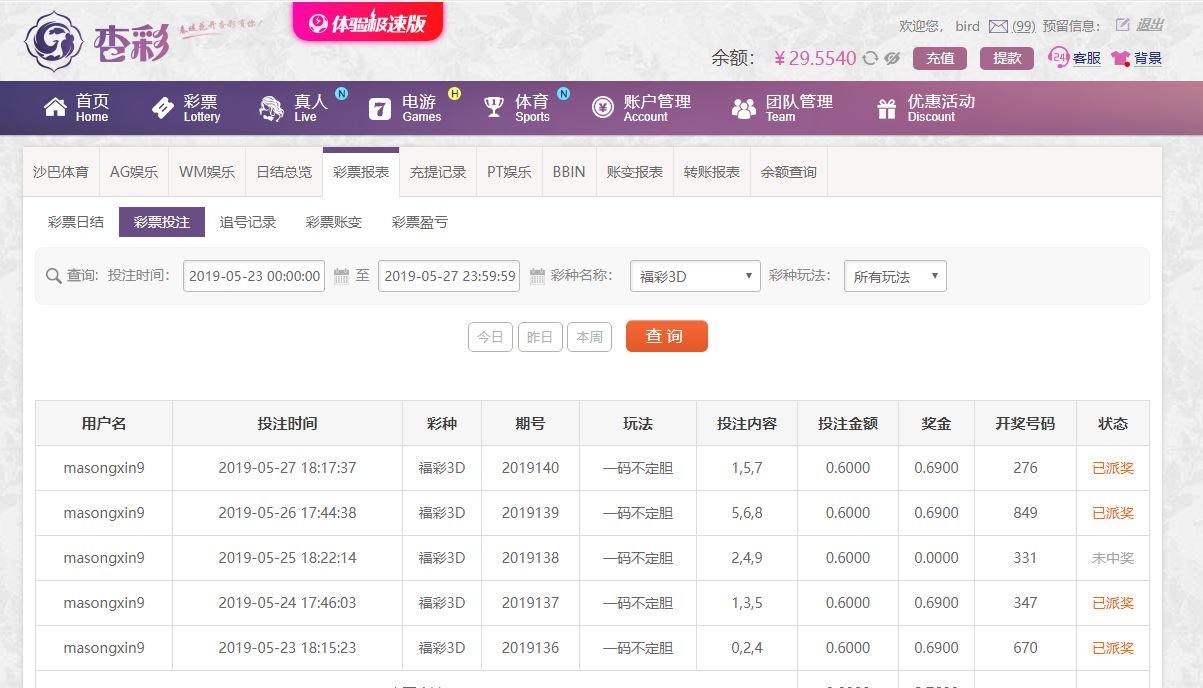This screenshot has width=1203, height=688.
Task: Click the search magnifier icon beside 查询
Action: click(54, 276)
